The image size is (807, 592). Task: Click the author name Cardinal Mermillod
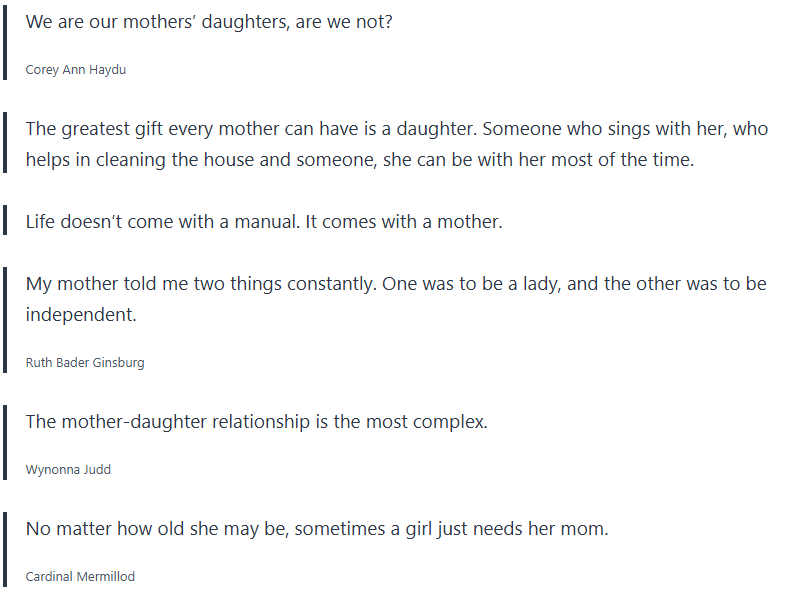coord(80,577)
